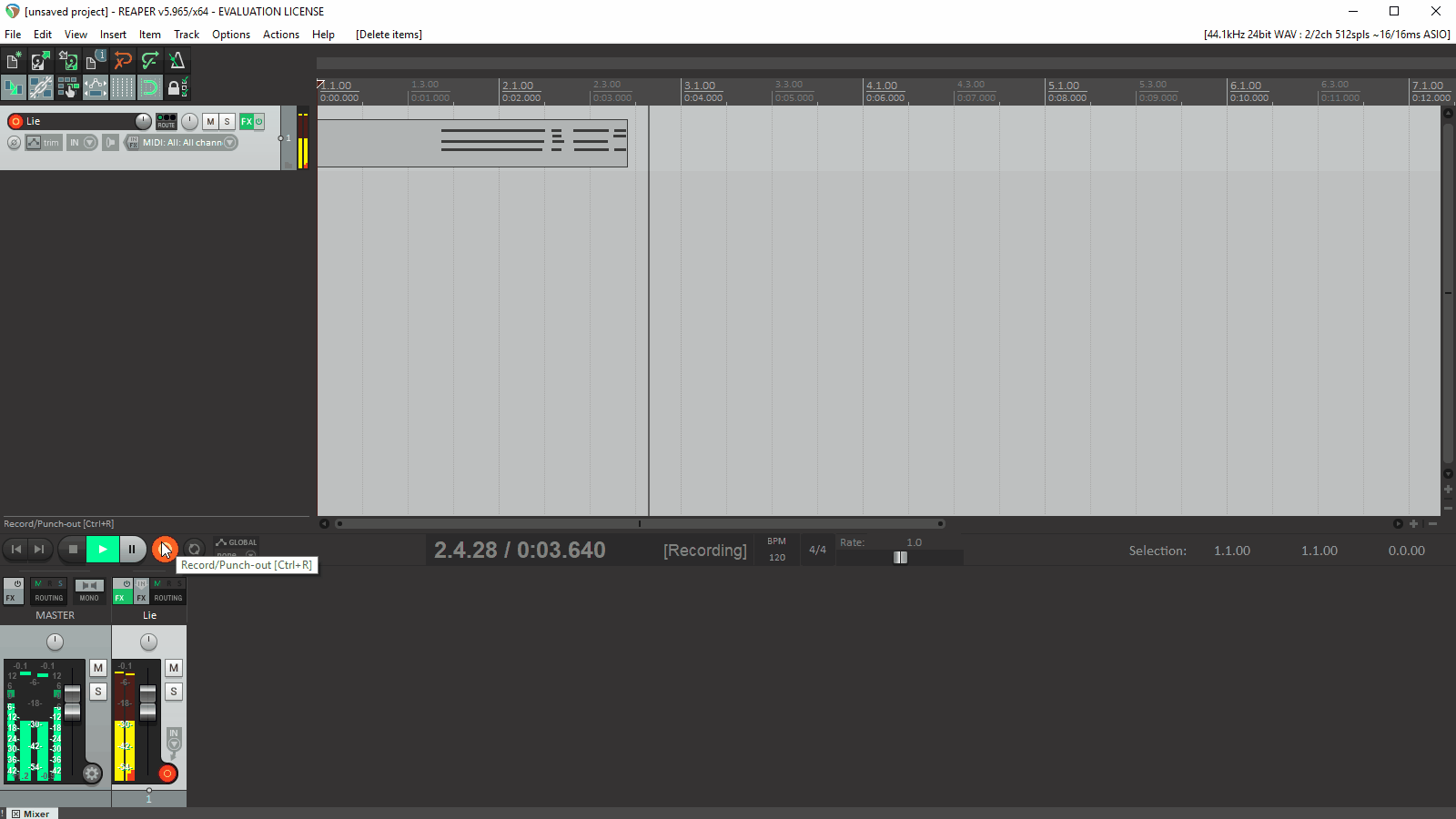The image size is (1456, 819).
Task: Undo the last action
Action: 123,60
